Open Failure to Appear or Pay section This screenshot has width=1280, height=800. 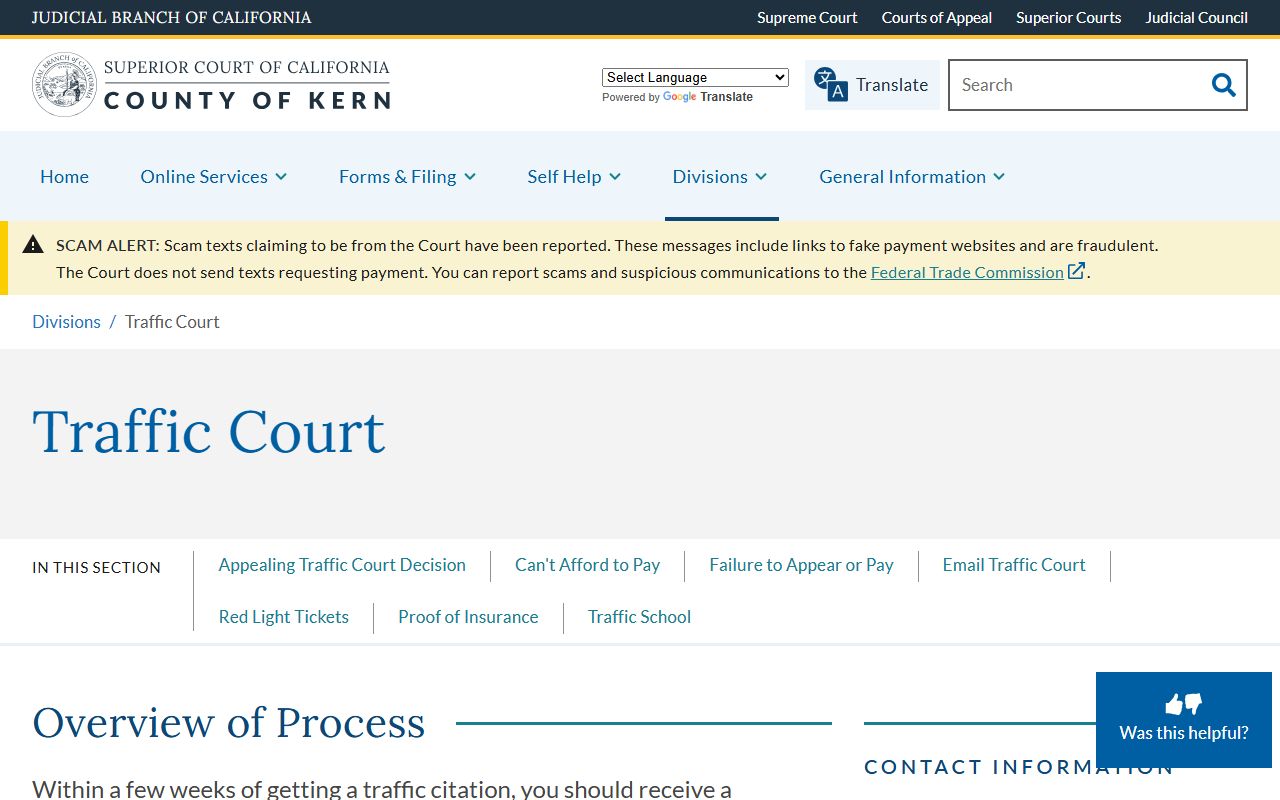(x=801, y=565)
